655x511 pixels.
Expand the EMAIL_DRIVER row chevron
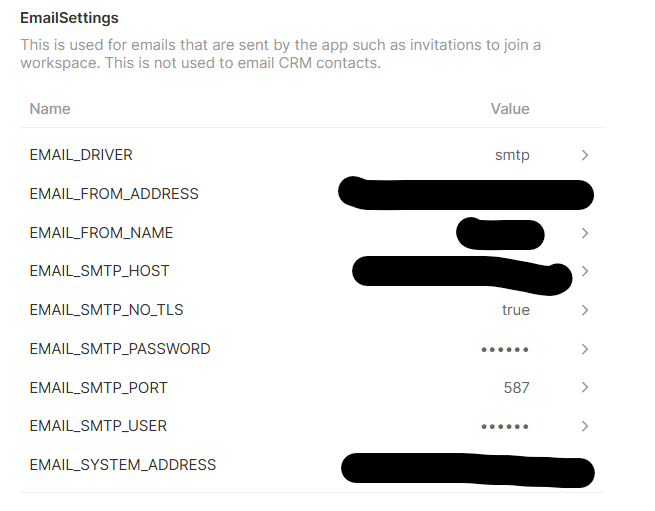tap(585, 155)
